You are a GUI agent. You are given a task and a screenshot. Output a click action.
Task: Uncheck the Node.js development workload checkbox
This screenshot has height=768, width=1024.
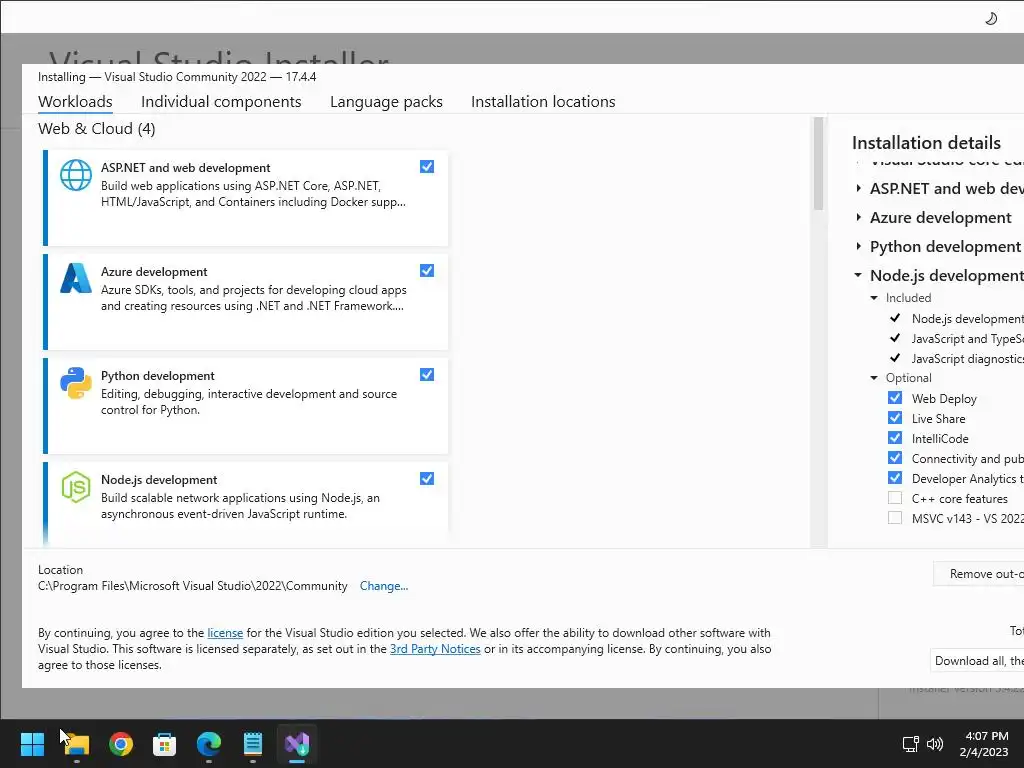click(x=426, y=478)
